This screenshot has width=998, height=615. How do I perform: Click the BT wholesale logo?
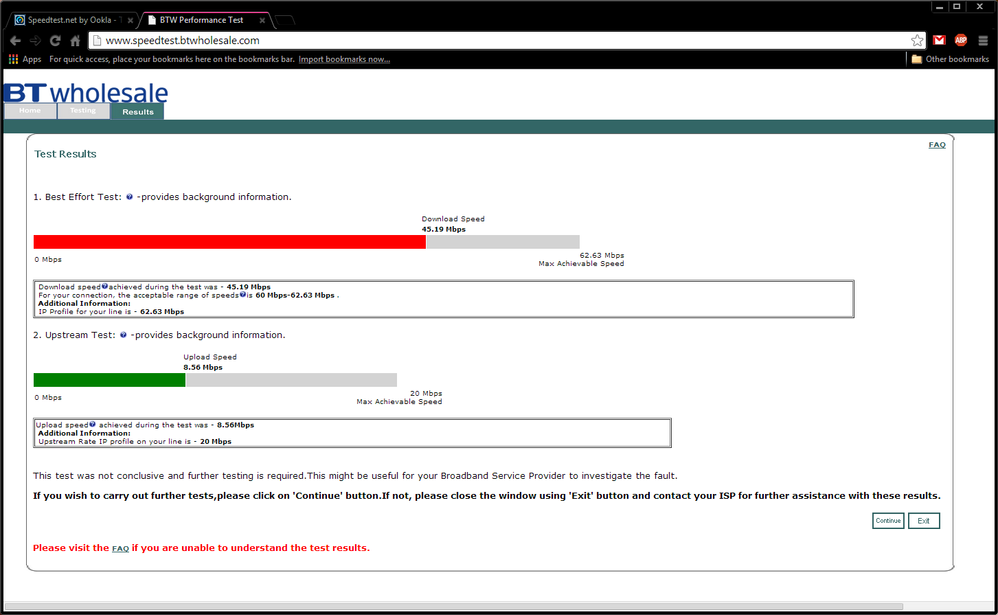[x=86, y=93]
